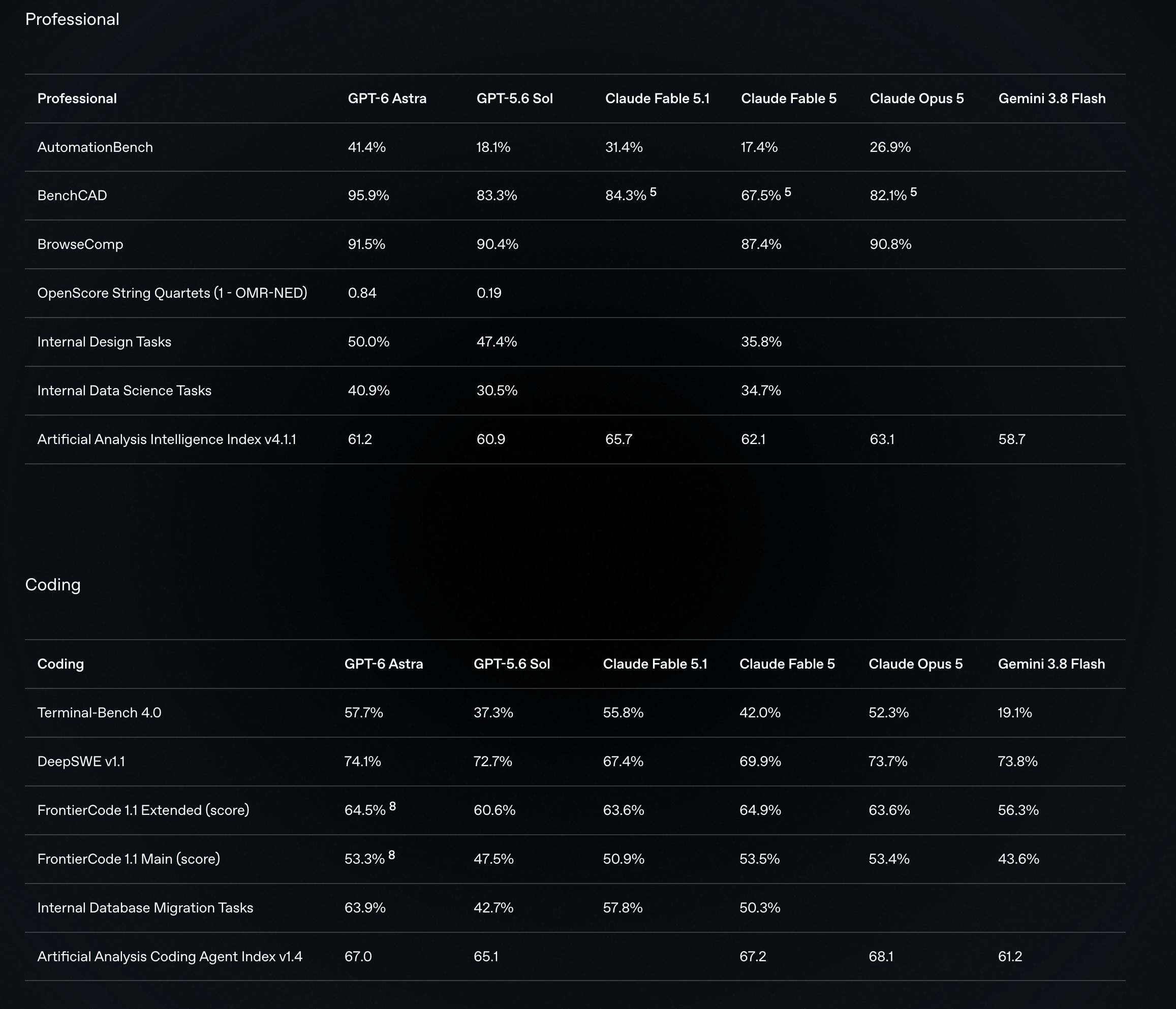Screen dimensions: 1176x1009
Task: Select the BrowseComp row label
Action: tap(80, 244)
